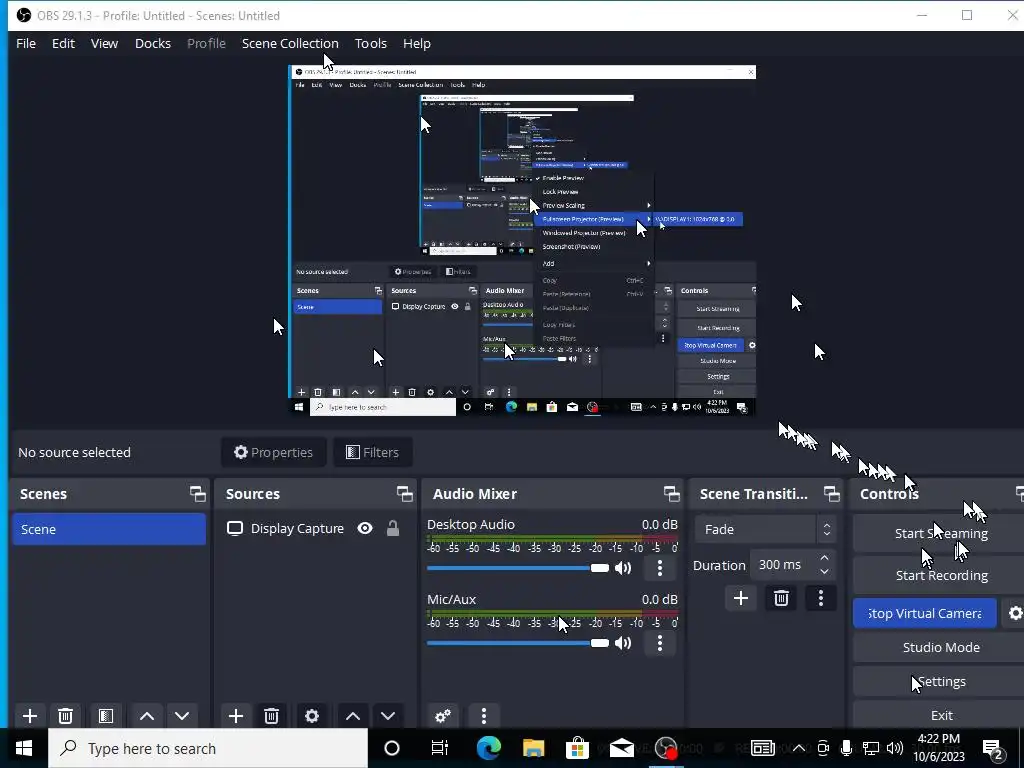Open Fade transition dropdown
This screenshot has width=1024, height=768.
(766, 529)
